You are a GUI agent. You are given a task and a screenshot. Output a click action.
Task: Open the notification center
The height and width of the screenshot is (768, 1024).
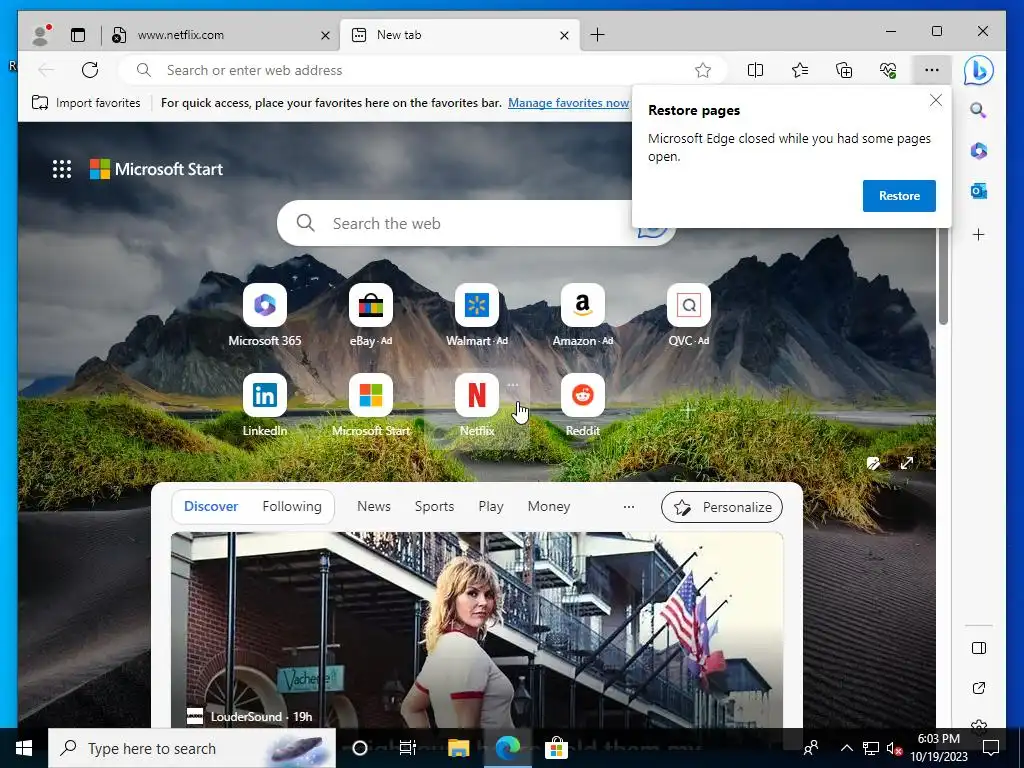coord(991,748)
